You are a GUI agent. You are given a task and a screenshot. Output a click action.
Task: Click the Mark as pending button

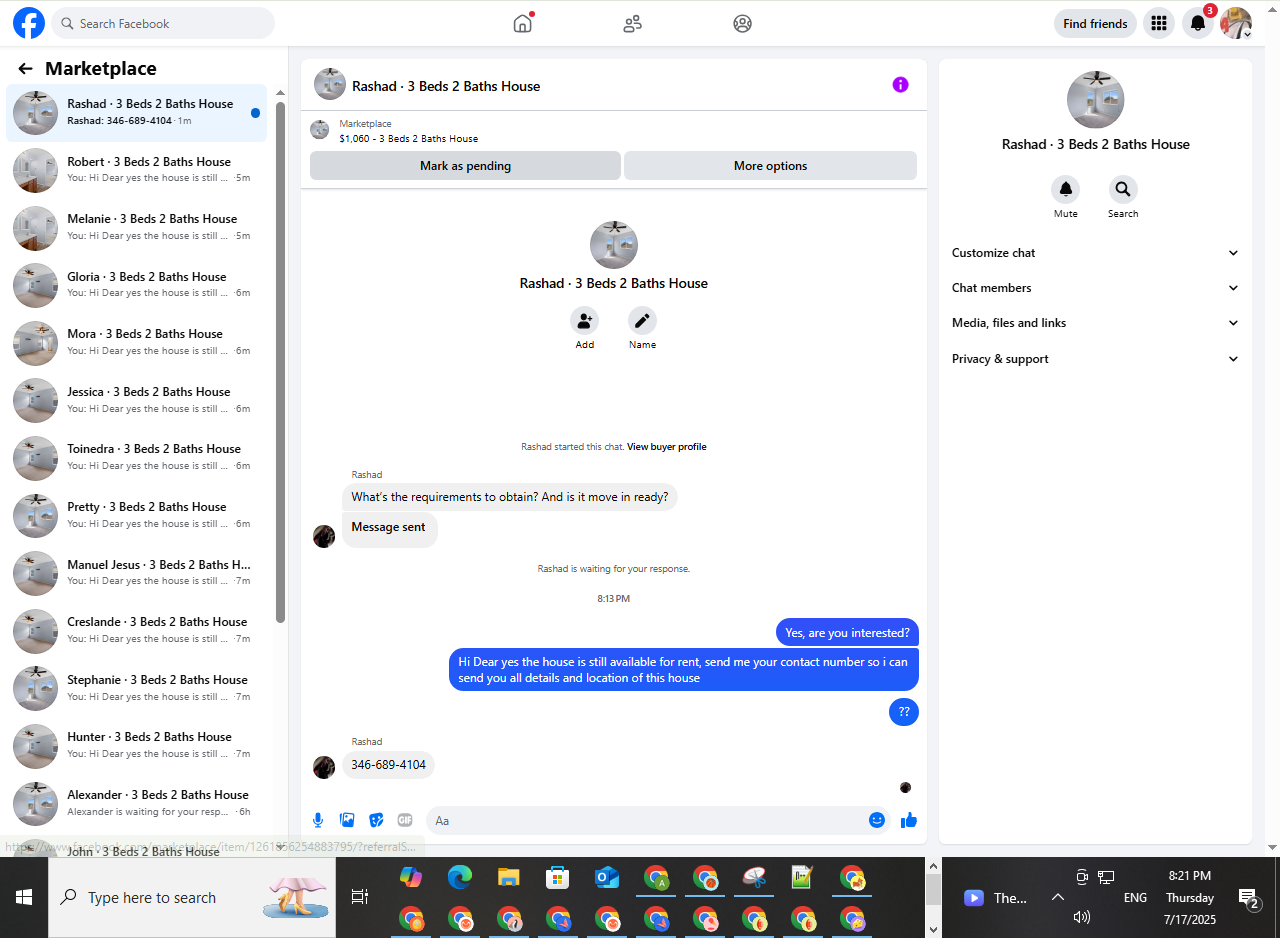point(465,166)
